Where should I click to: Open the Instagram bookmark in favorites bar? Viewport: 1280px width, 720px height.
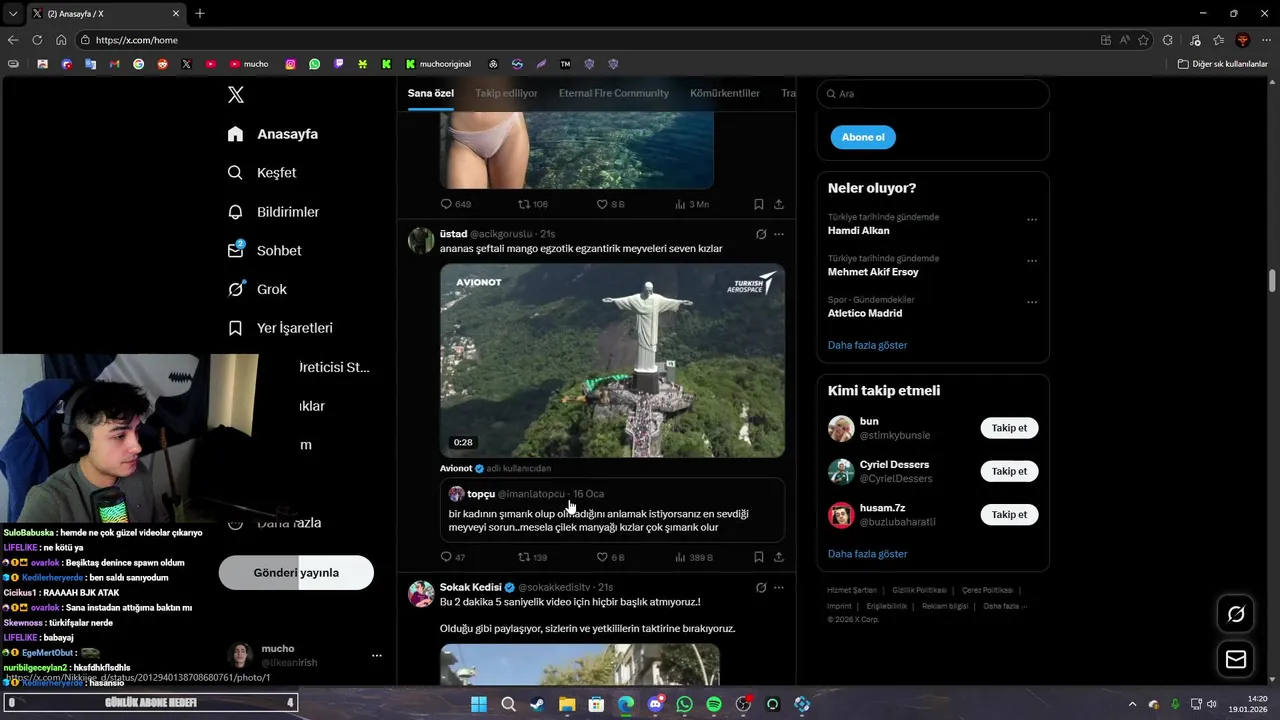[291, 64]
